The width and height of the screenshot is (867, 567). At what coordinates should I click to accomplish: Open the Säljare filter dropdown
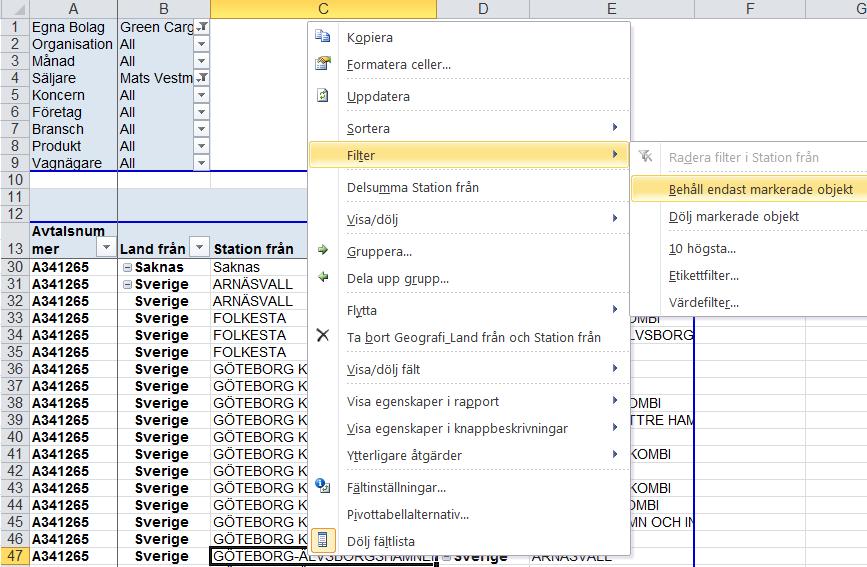pyautogui.click(x=202, y=78)
